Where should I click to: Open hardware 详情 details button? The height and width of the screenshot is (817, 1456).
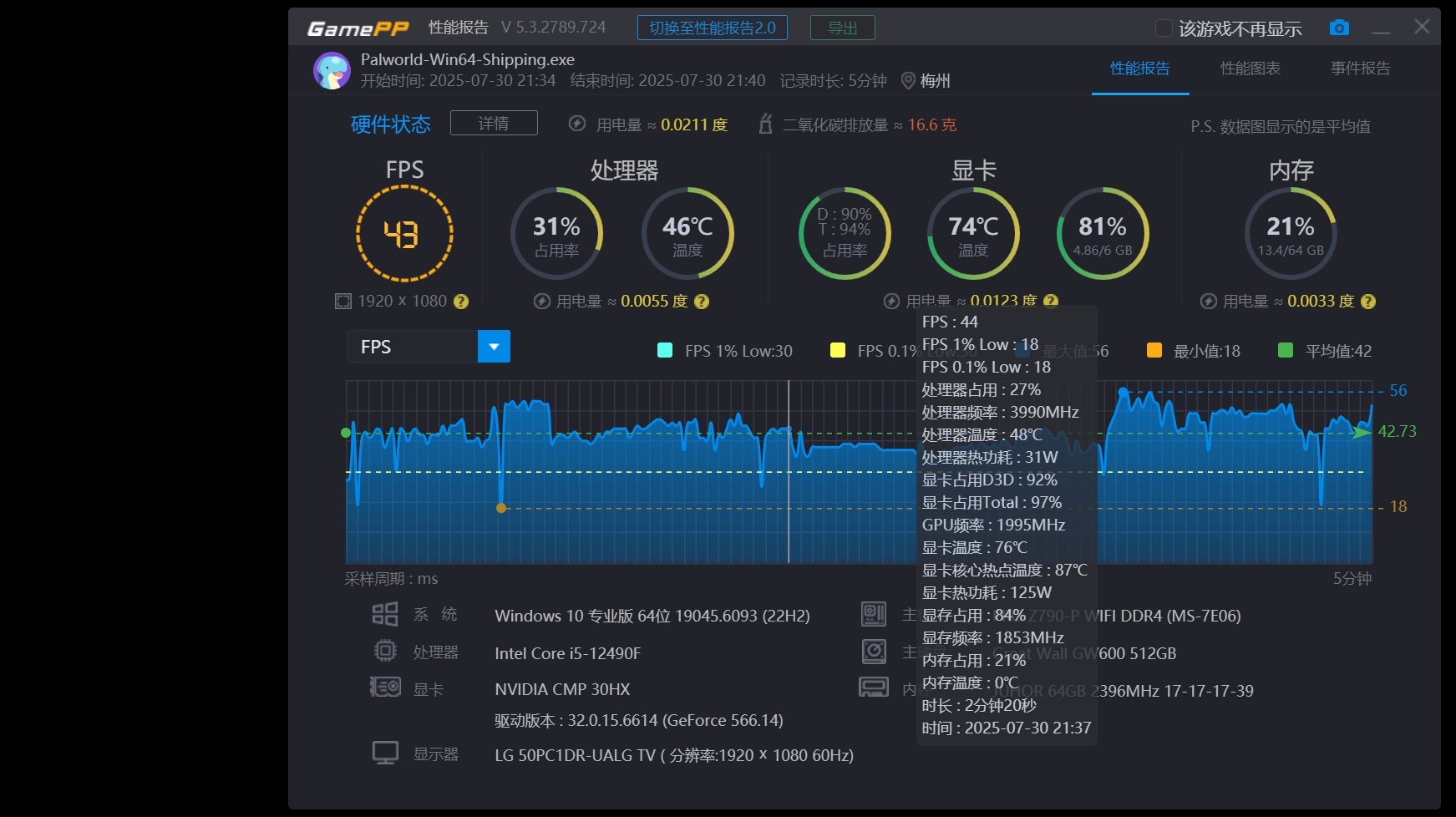(x=494, y=123)
